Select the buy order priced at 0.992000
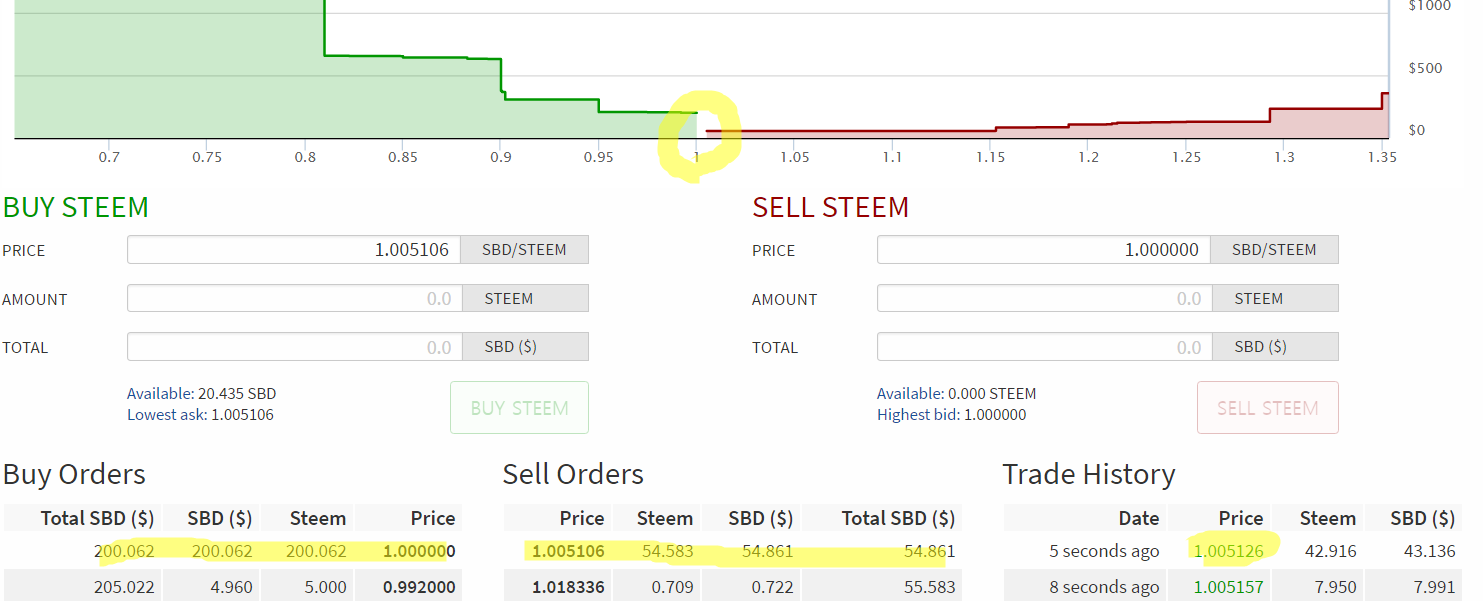Viewport: 1483px width, 601px height. 232,587
